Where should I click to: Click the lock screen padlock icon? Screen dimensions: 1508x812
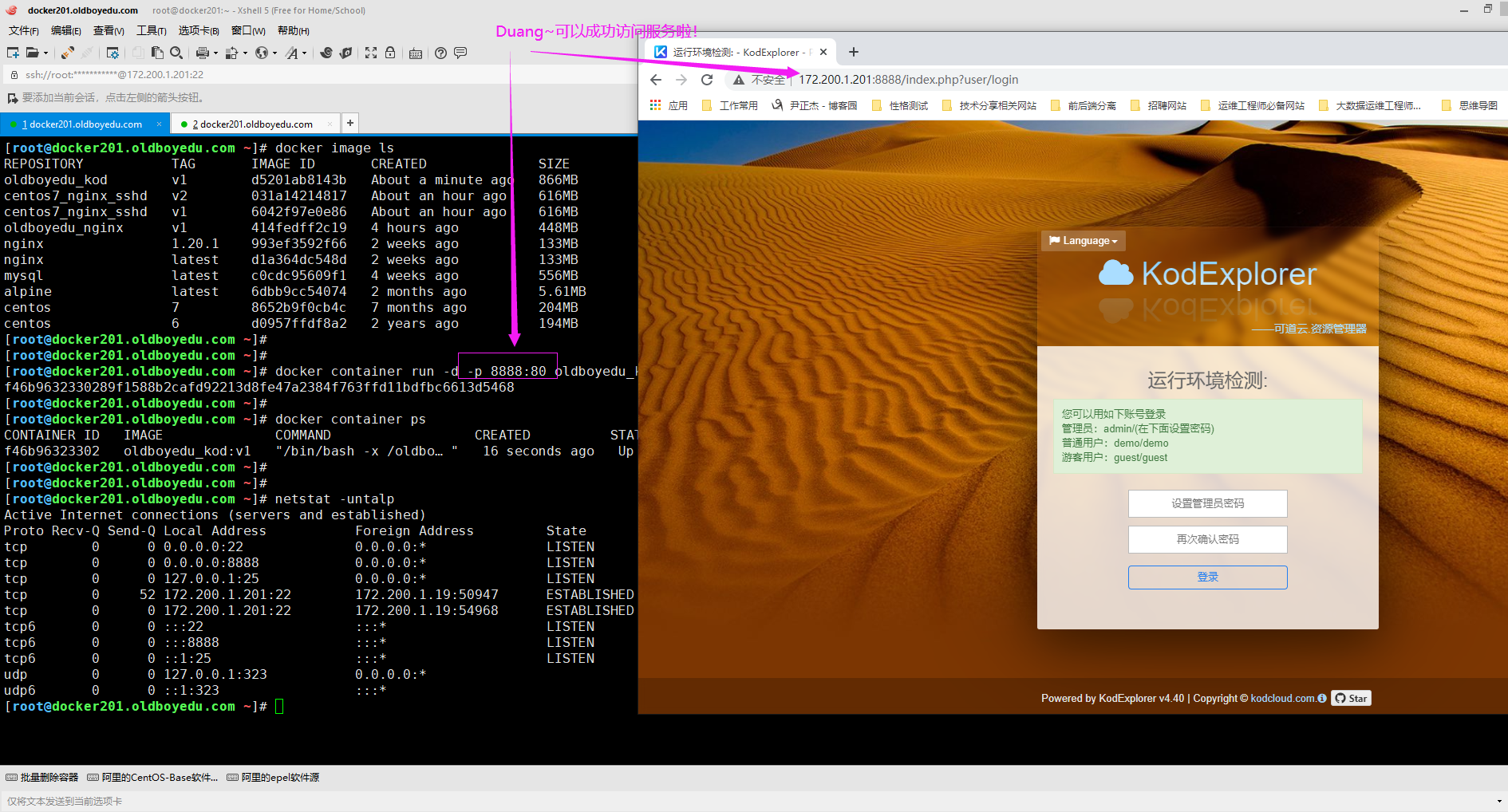coord(390,53)
